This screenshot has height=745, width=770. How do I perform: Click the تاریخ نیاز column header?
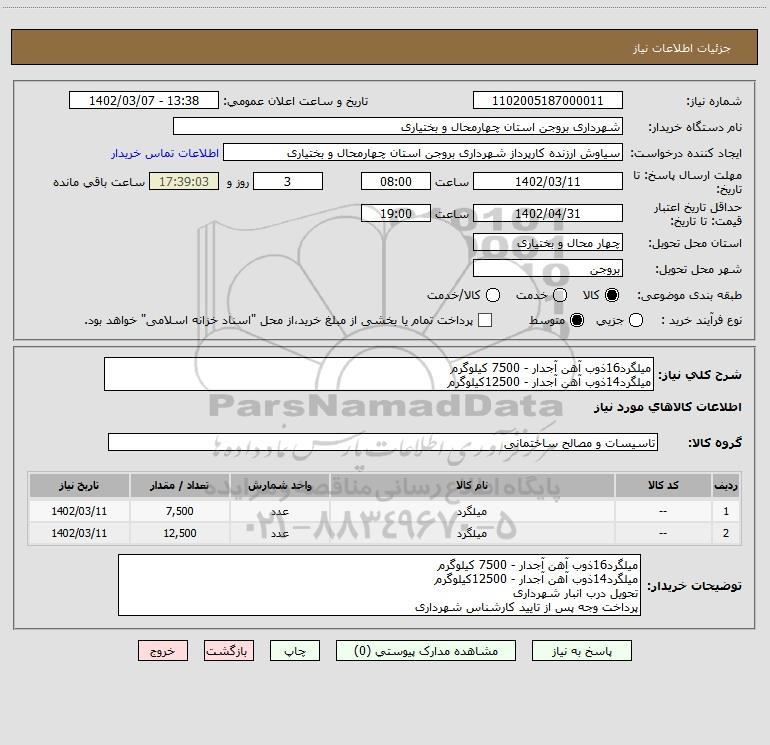pos(79,485)
